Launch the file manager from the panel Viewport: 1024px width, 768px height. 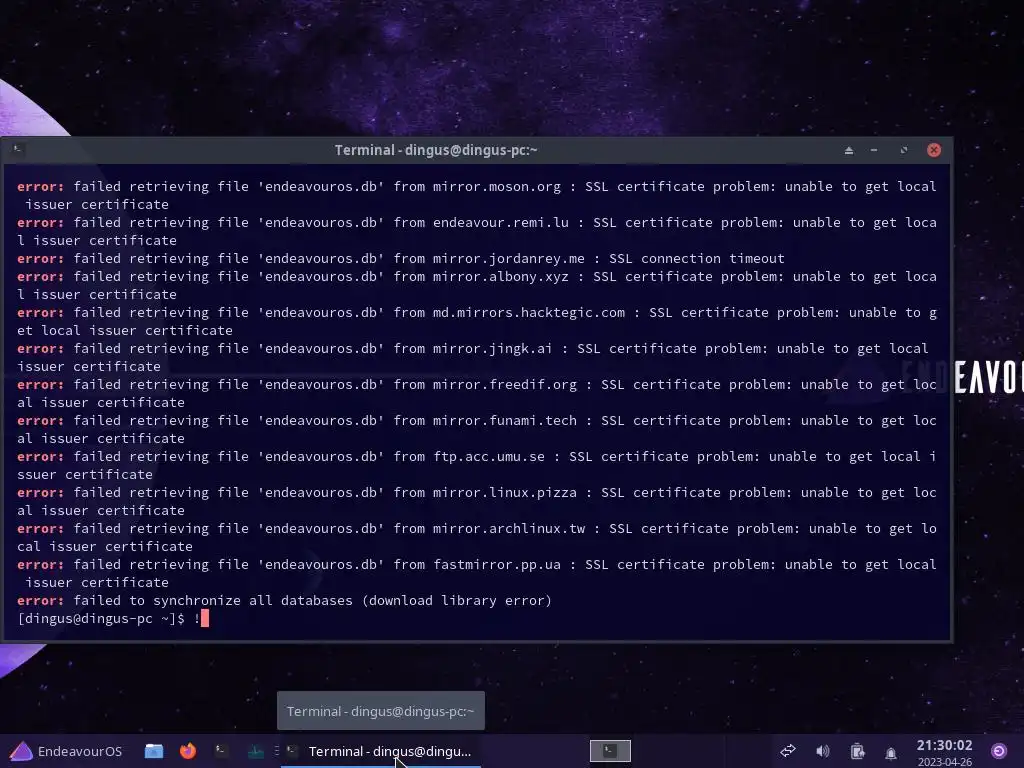pyautogui.click(x=154, y=751)
